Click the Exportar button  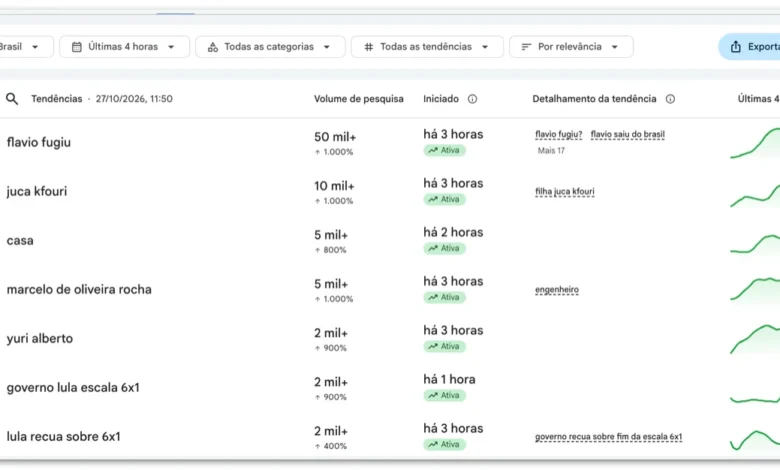(x=749, y=47)
